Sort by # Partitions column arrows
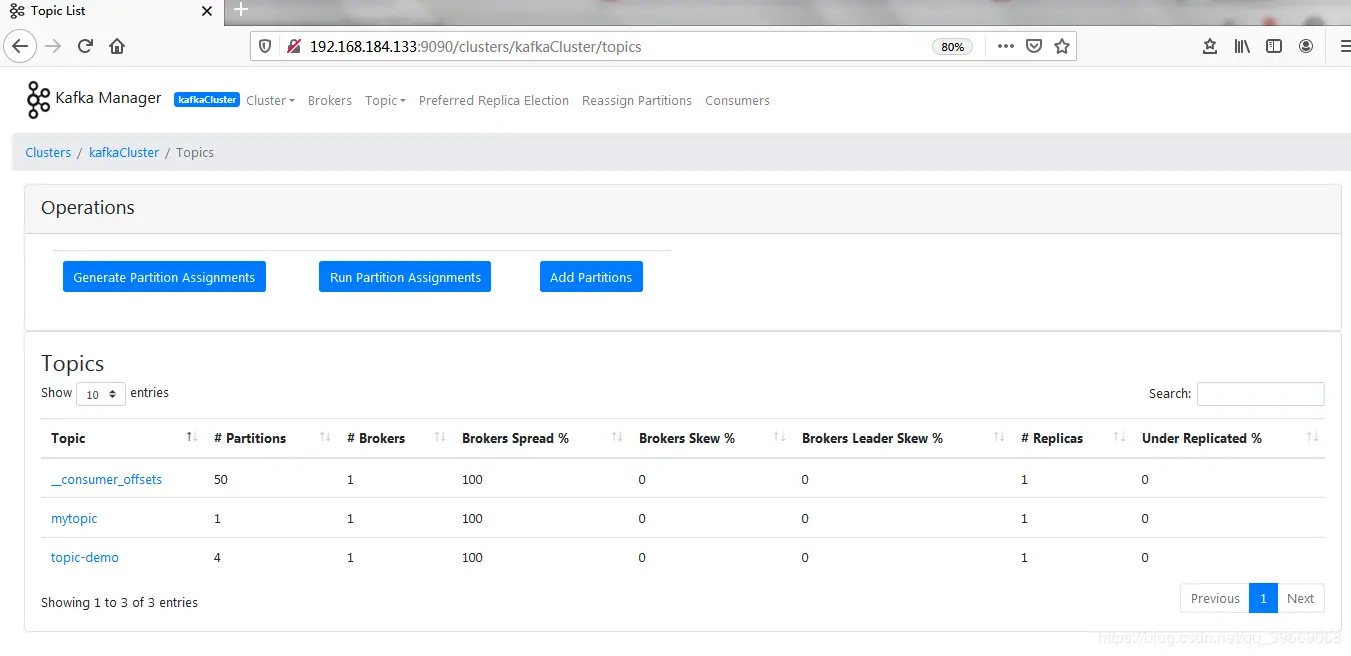1351x656 pixels. [324, 438]
